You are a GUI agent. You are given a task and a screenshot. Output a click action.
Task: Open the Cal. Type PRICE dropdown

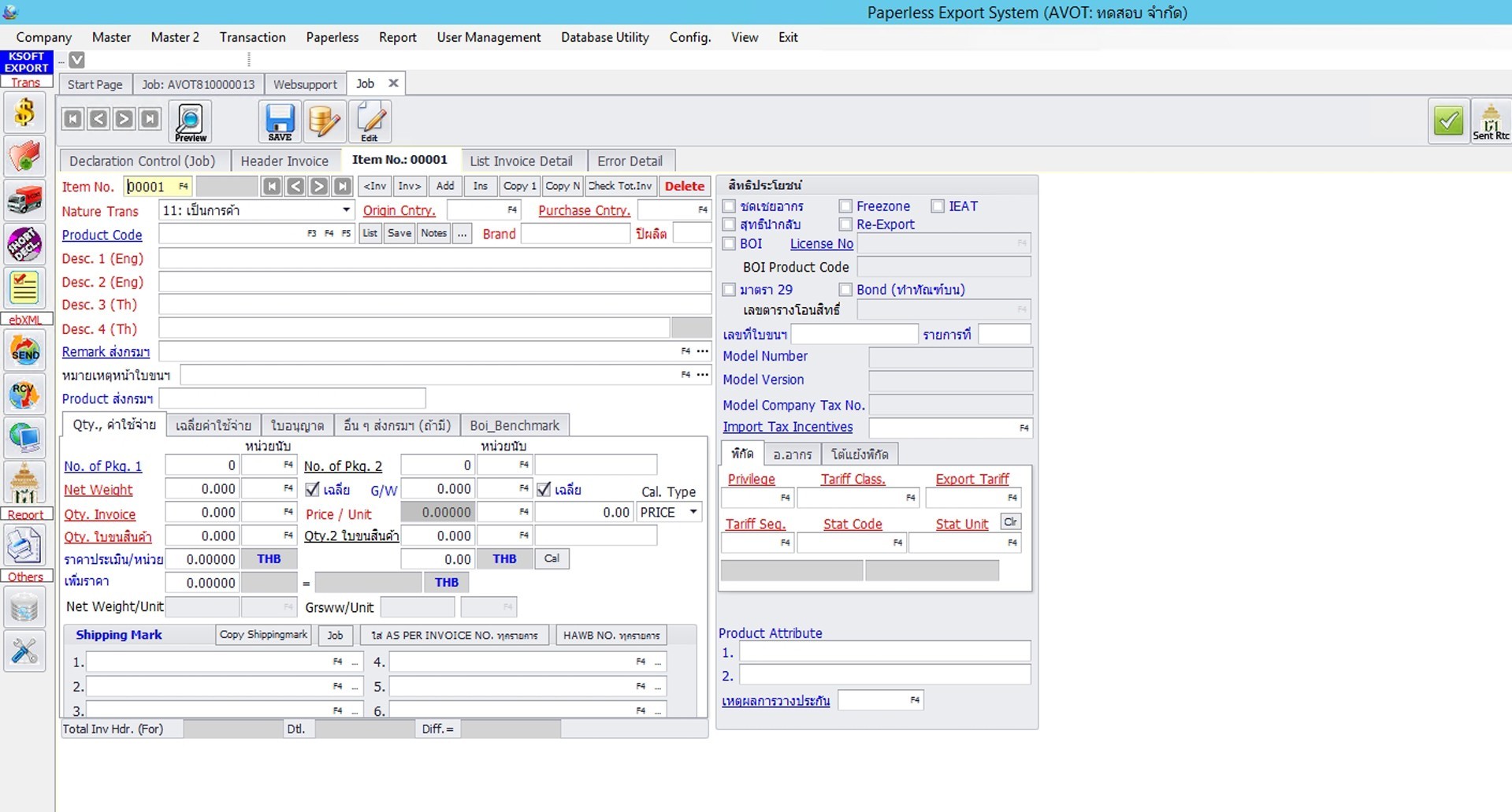(x=692, y=512)
